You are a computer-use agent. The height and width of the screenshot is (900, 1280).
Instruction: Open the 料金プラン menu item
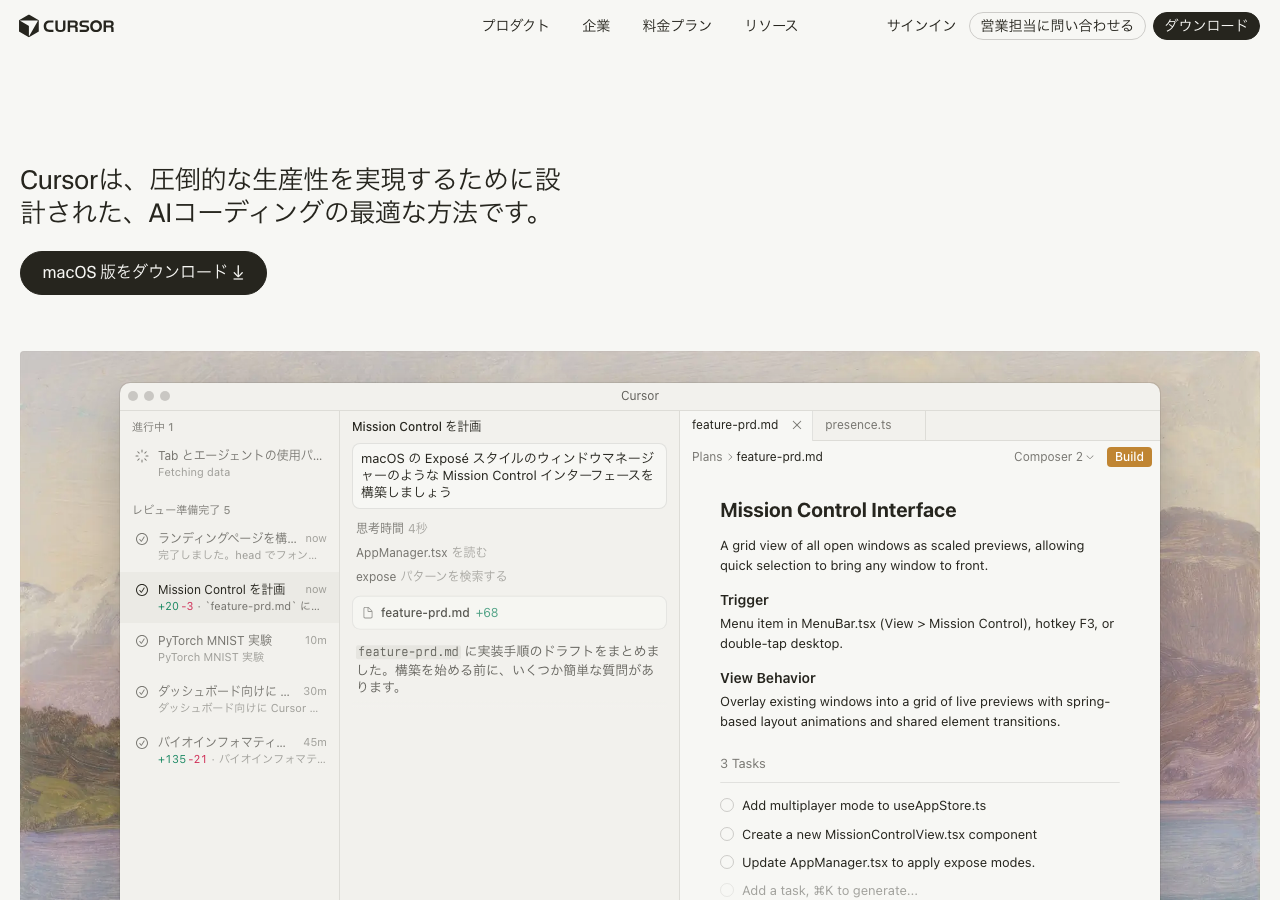pos(677,26)
